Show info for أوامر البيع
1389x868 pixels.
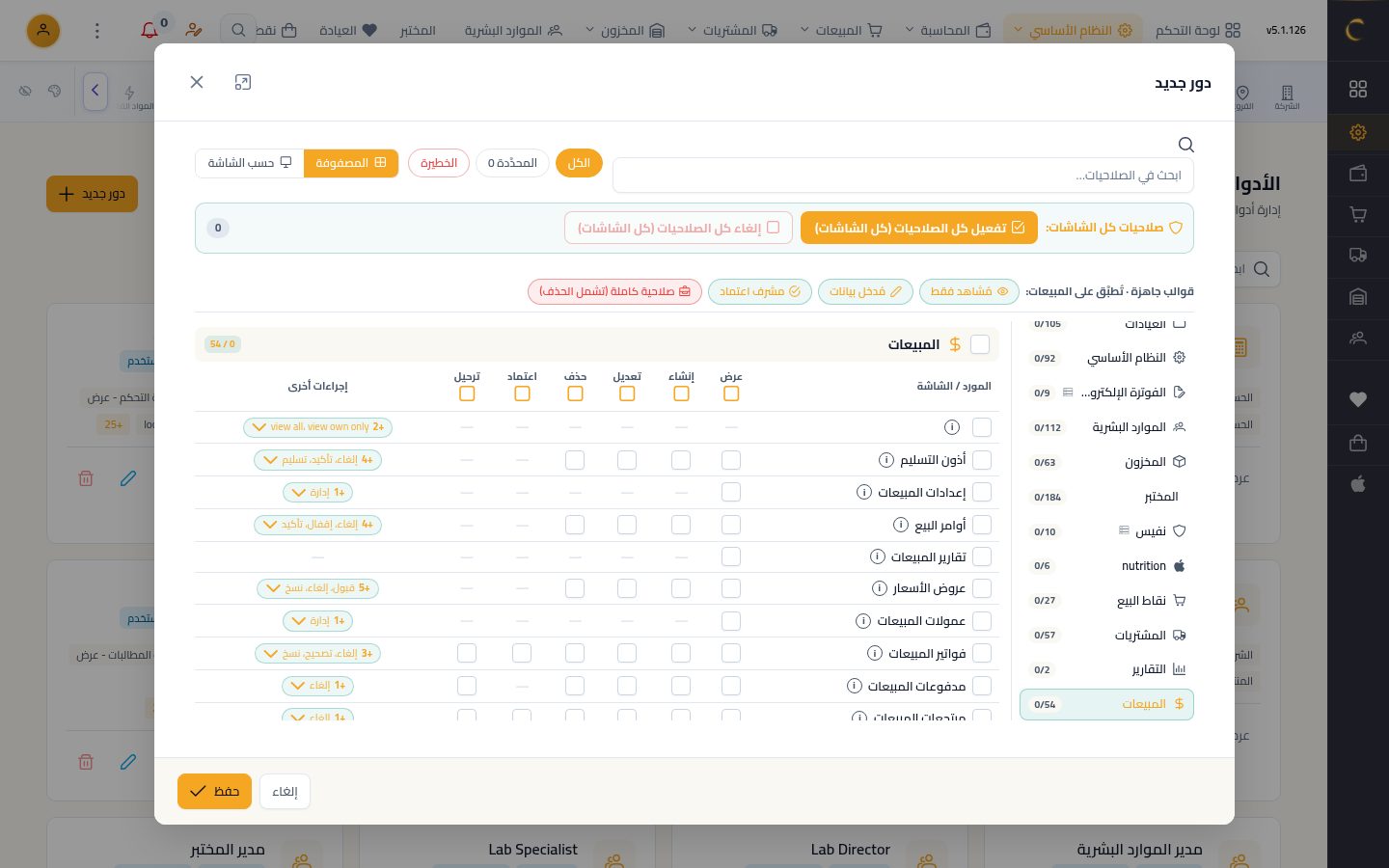point(900,525)
